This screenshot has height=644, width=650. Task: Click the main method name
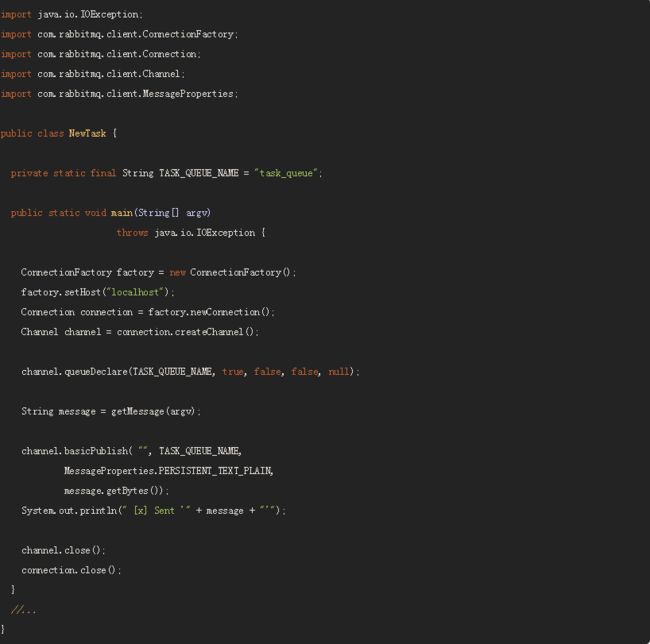pos(121,213)
